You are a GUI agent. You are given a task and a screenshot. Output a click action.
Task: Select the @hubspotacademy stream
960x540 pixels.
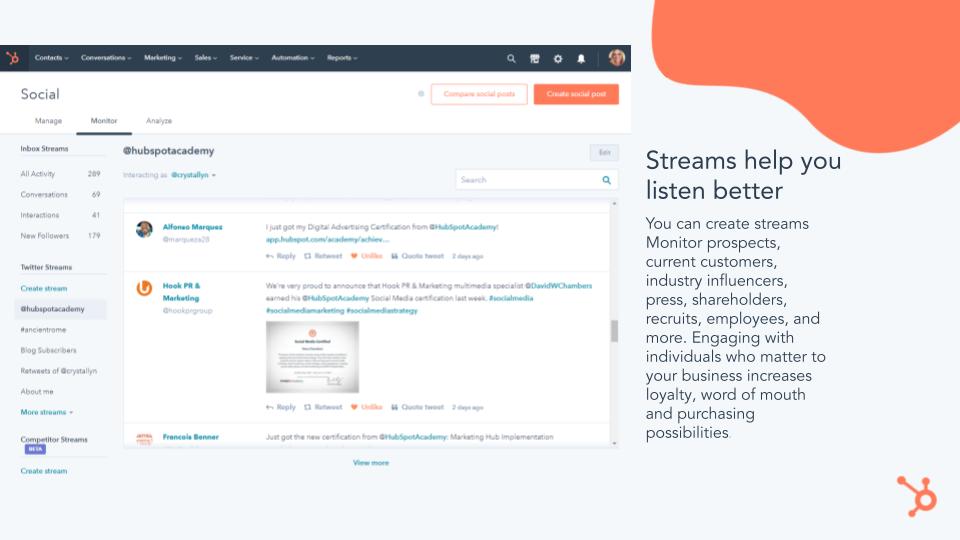(60, 309)
